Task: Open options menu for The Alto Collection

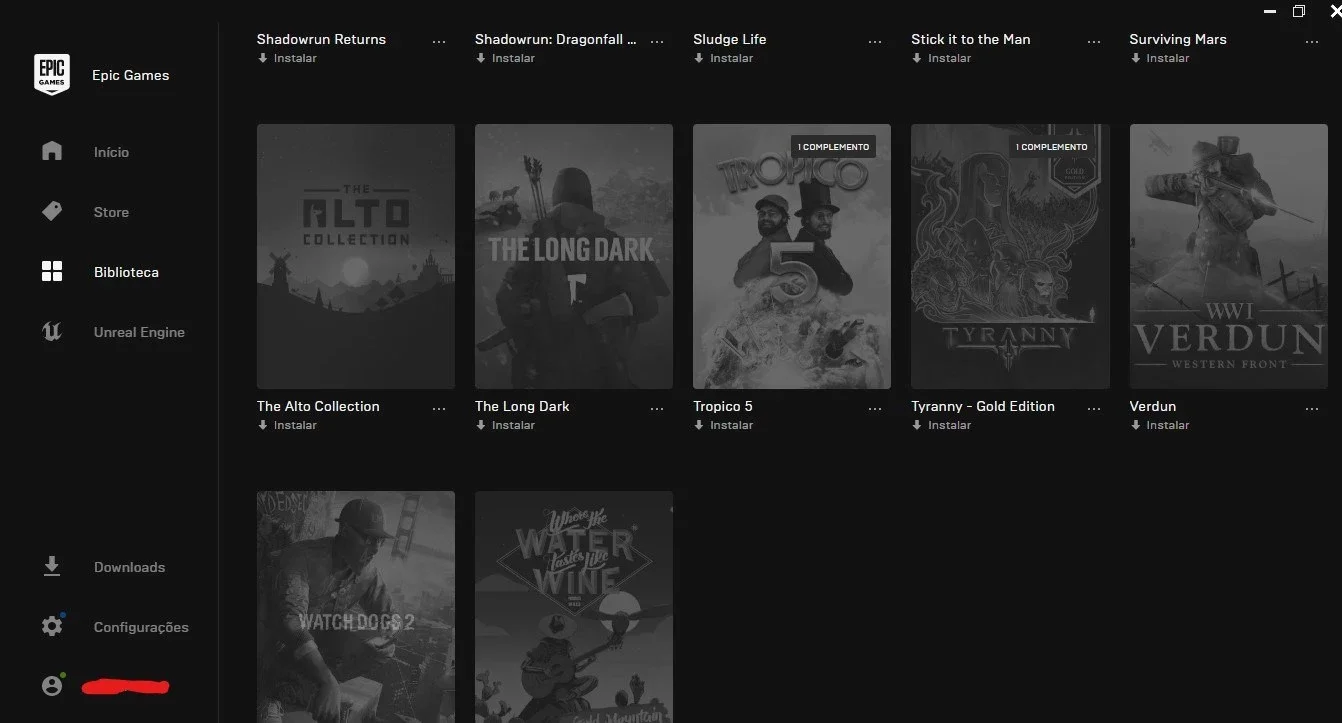Action: 439,409
